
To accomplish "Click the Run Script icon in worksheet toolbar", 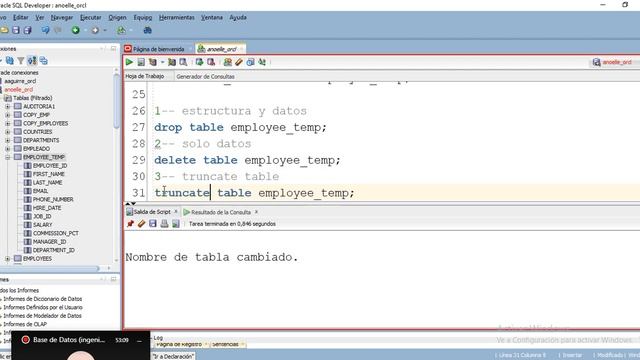I will (141, 62).
